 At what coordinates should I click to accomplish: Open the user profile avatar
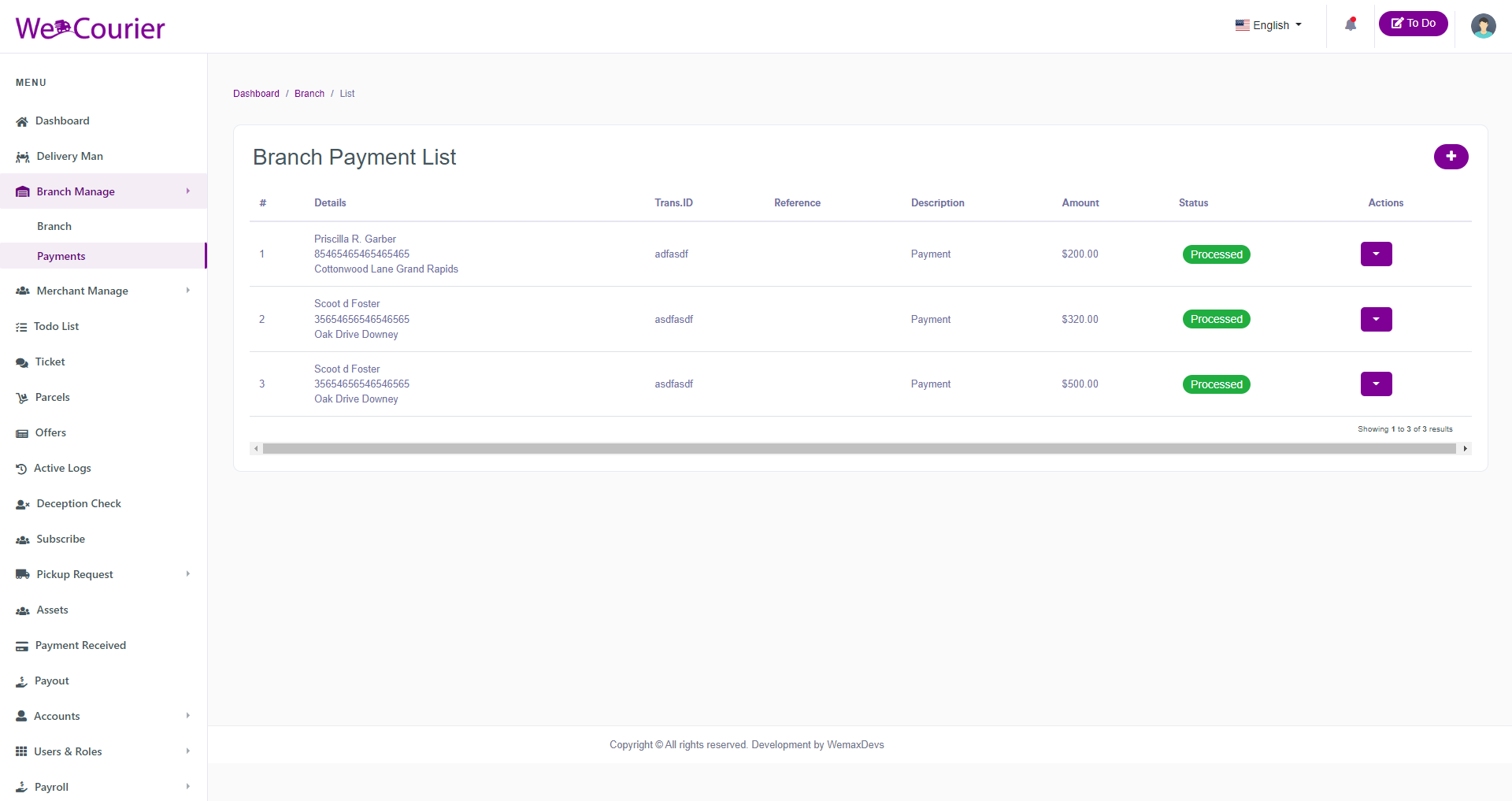(1483, 26)
